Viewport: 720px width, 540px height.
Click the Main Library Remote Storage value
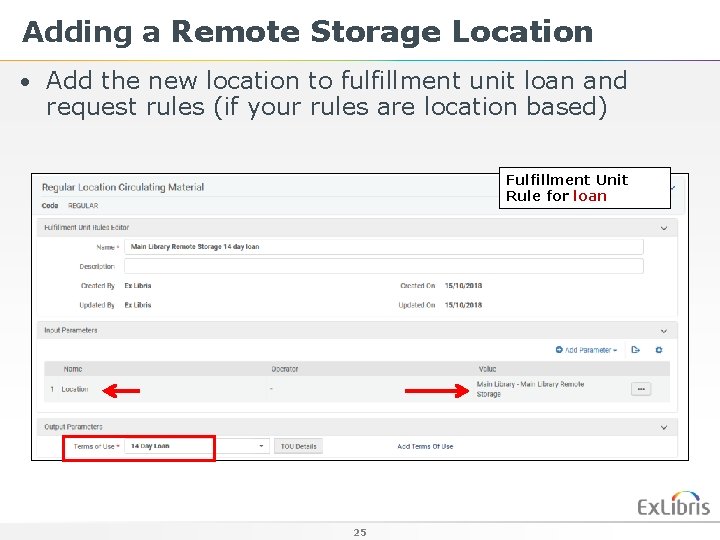coord(530,389)
